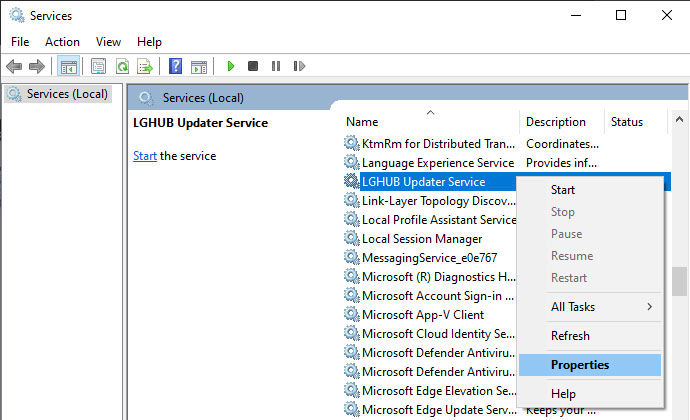Open the Help menu in menu bar
This screenshot has width=690, height=420.
(x=149, y=42)
